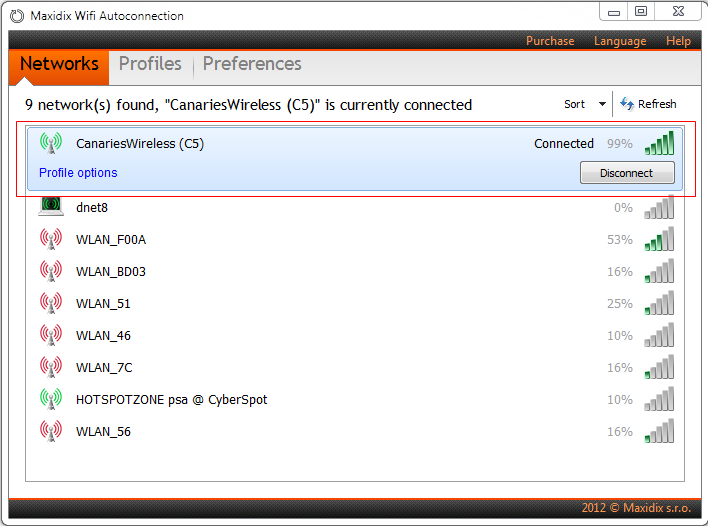708x526 pixels.
Task: Select the CanariesWireless (C5) network name
Action: pos(140,144)
